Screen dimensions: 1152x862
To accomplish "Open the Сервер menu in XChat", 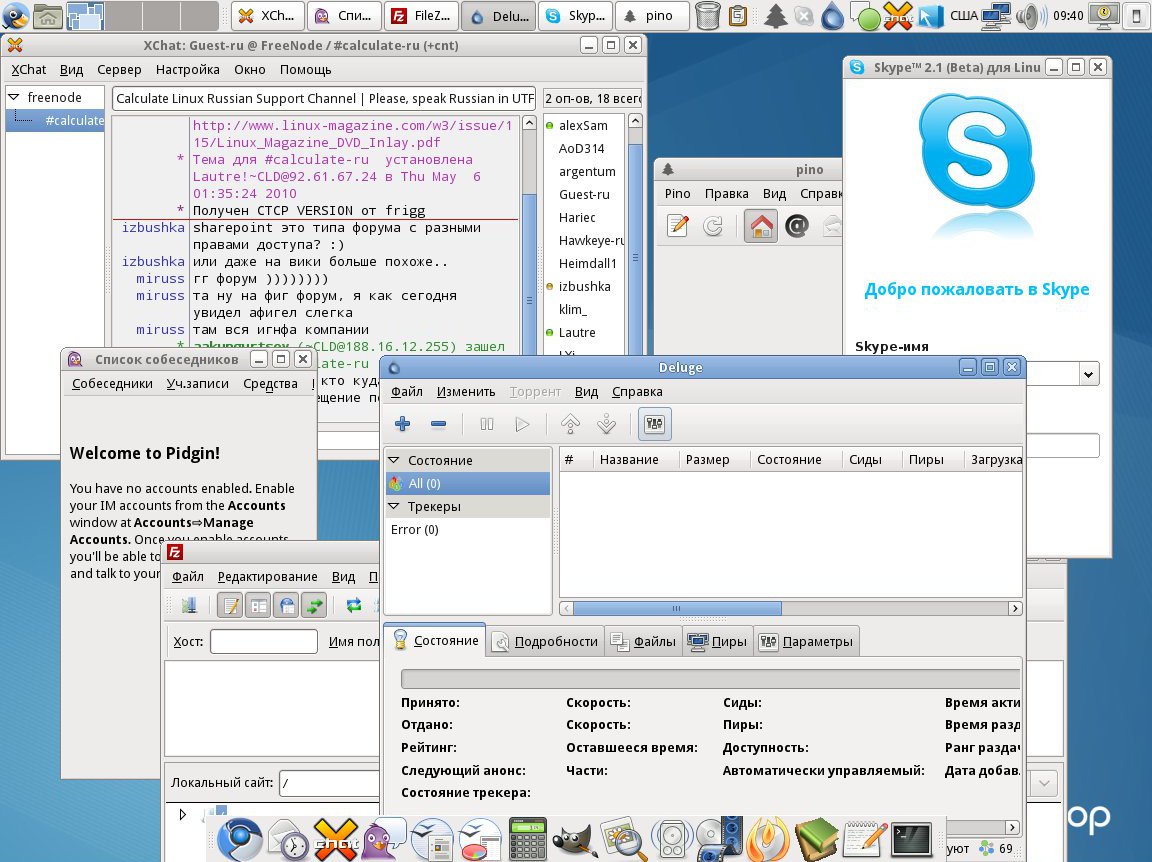I will click(x=119, y=70).
